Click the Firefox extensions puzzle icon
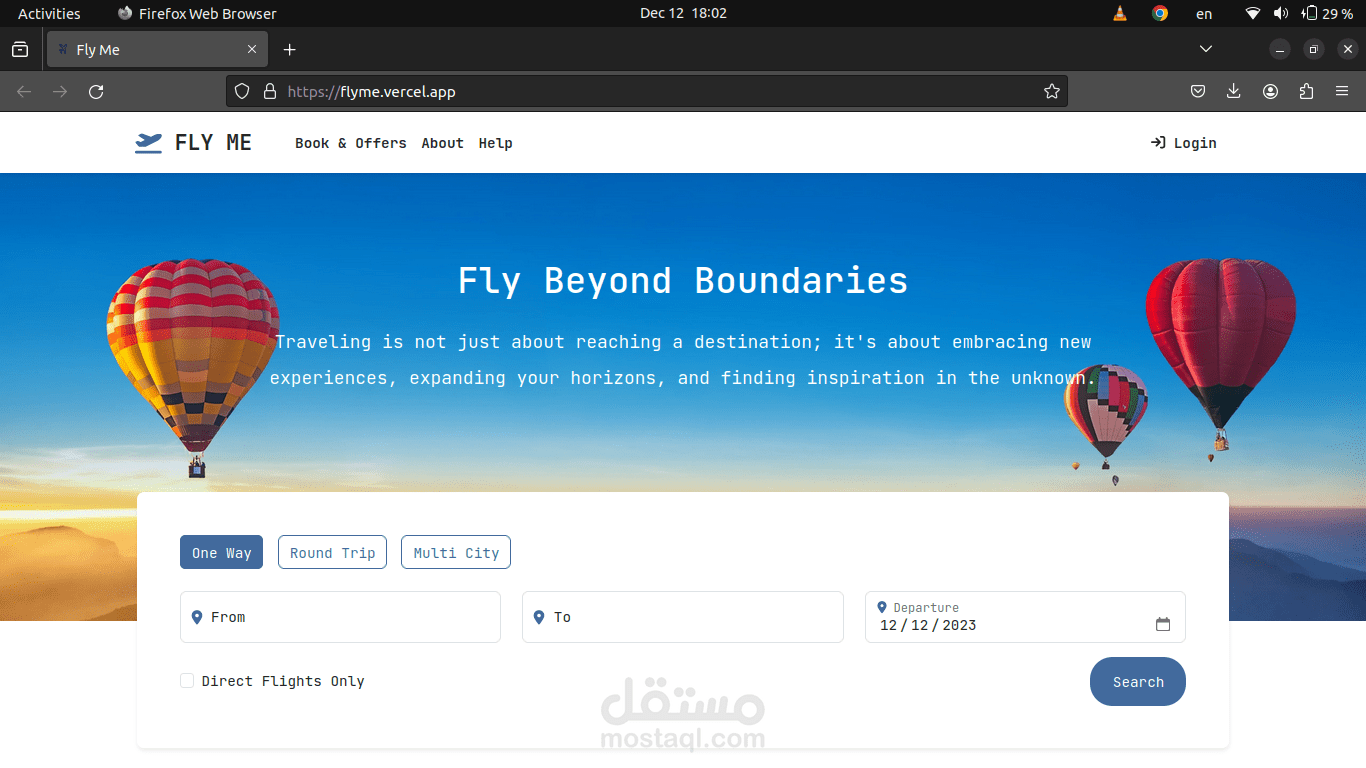The height and width of the screenshot is (768, 1366). 1306,91
